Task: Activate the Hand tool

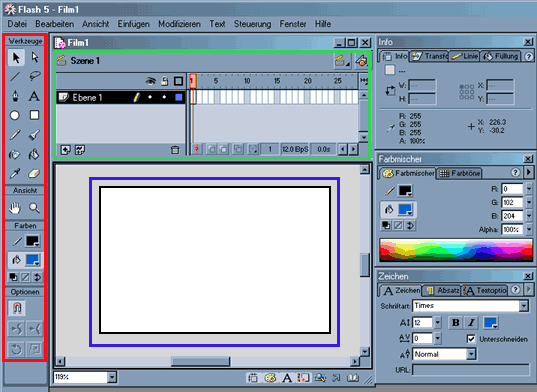Action: coord(15,207)
